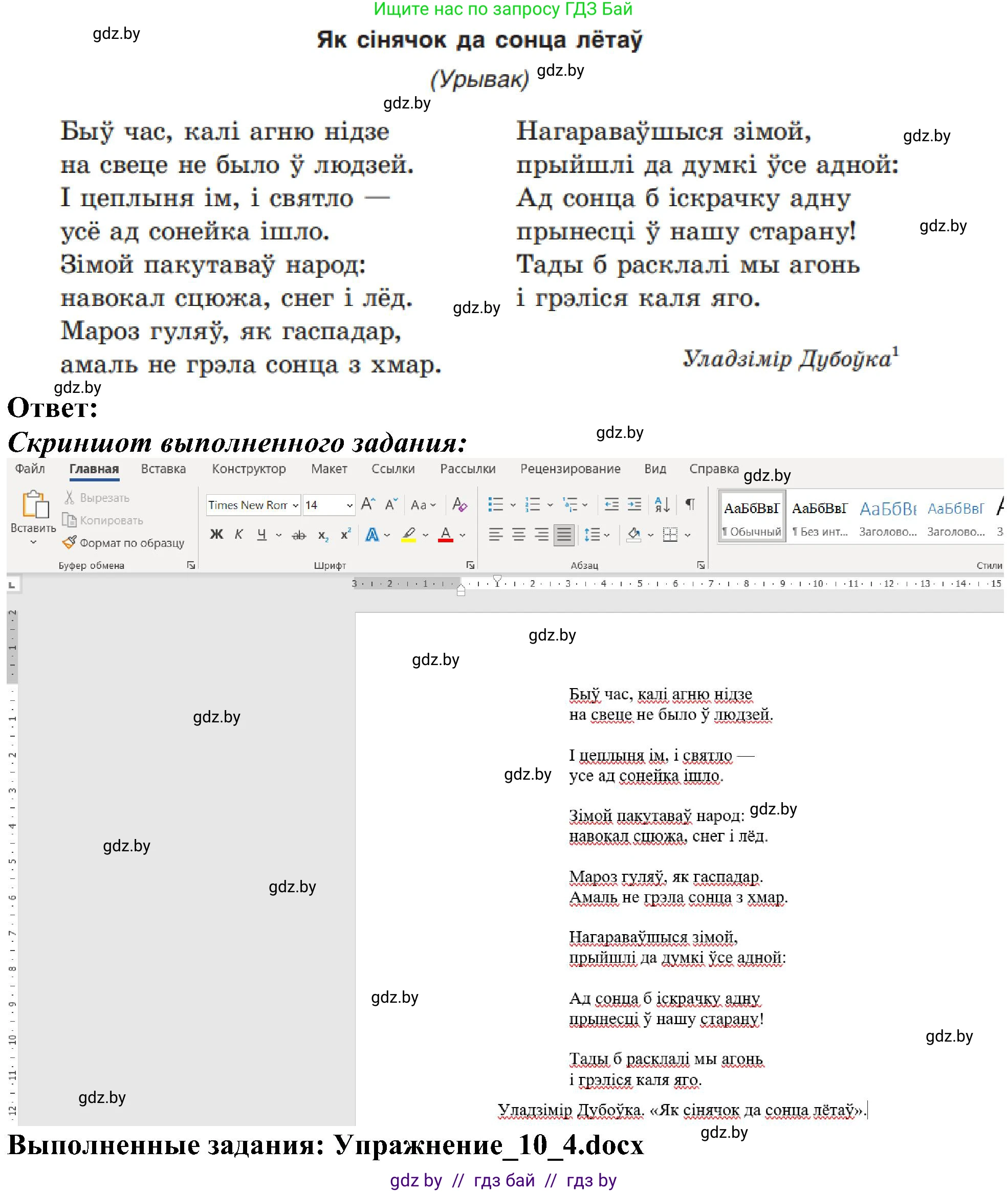The height and width of the screenshot is (1192, 1008).
Task: Click the Increase Indent icon
Action: click(634, 504)
